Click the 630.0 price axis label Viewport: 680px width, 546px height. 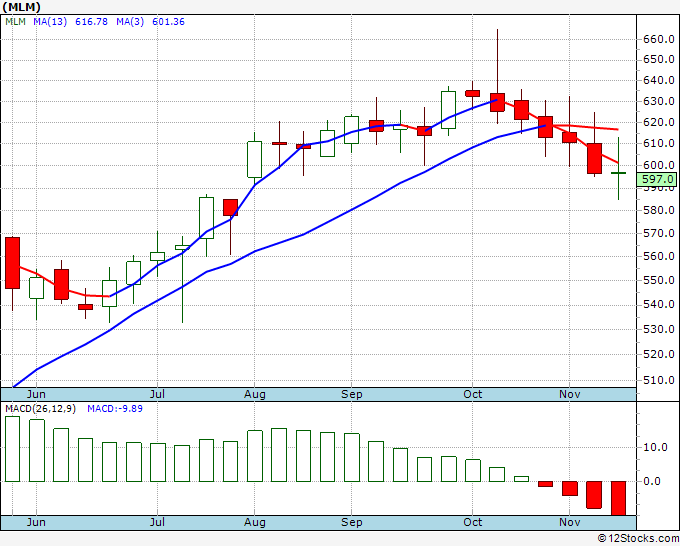pyautogui.click(x=659, y=101)
